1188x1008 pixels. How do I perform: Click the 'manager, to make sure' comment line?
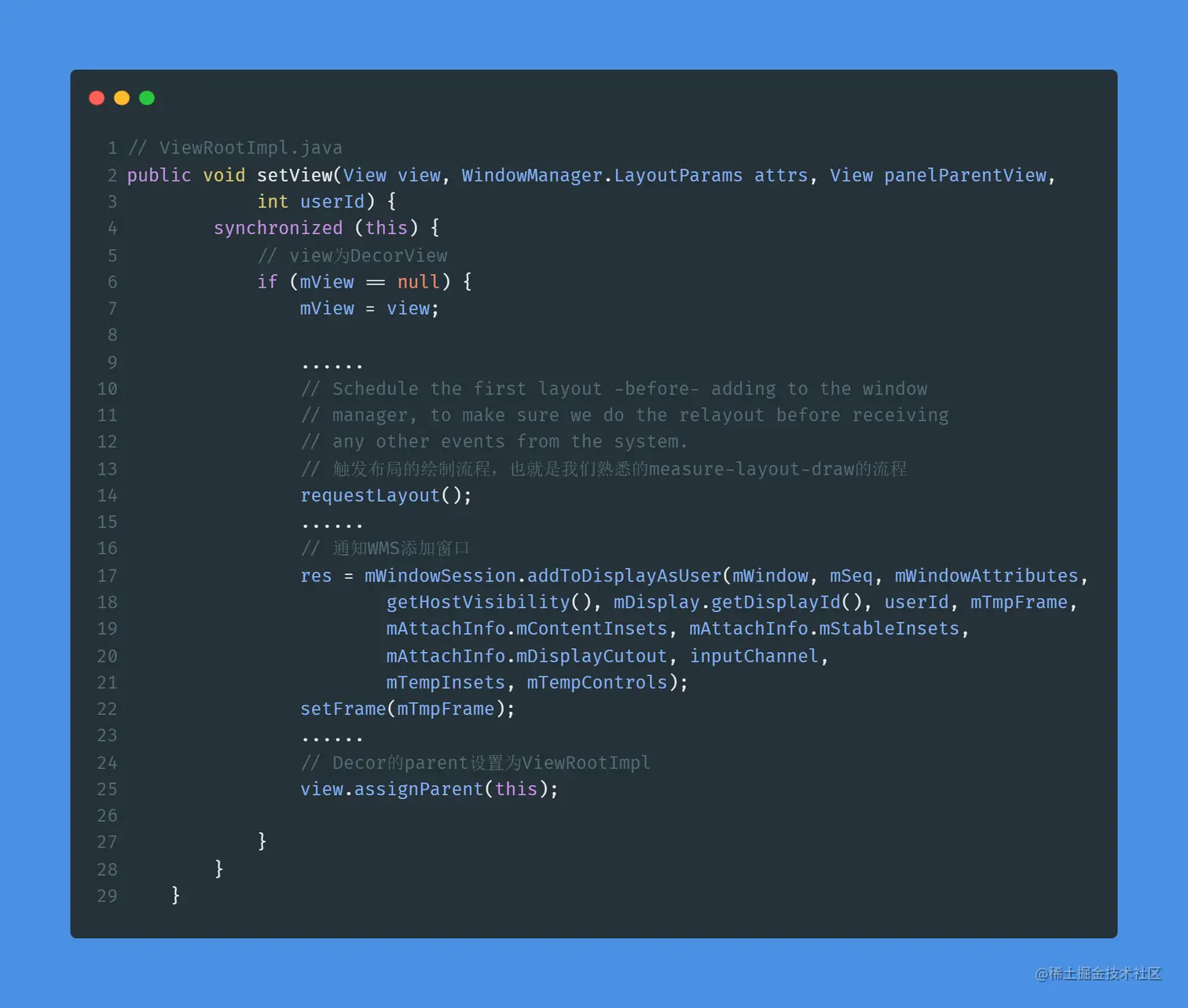tap(625, 415)
